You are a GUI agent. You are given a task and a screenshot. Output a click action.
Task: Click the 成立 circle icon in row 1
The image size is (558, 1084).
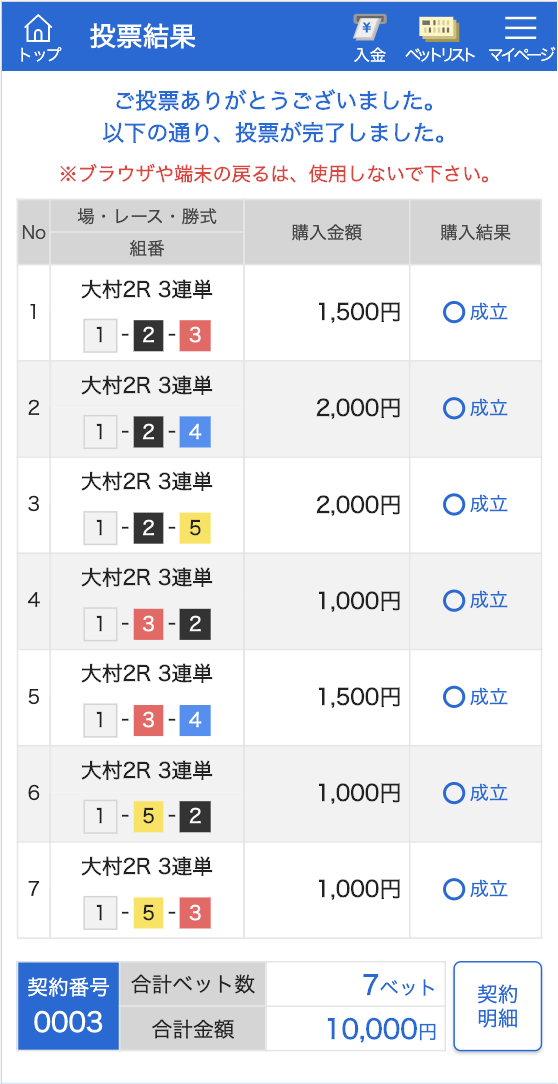click(x=454, y=312)
